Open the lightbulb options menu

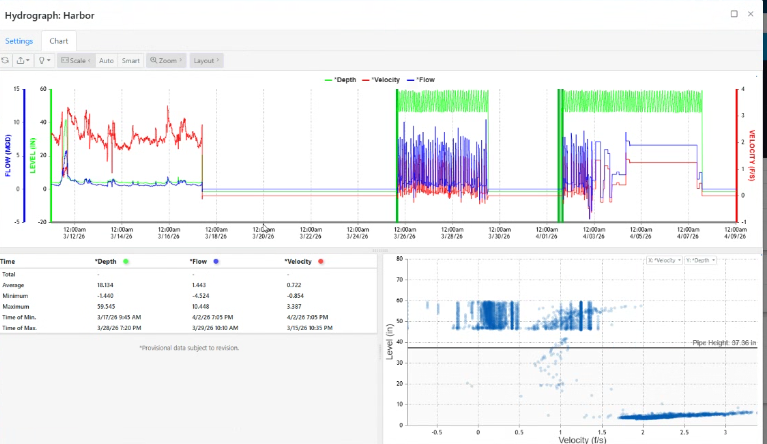[44, 61]
